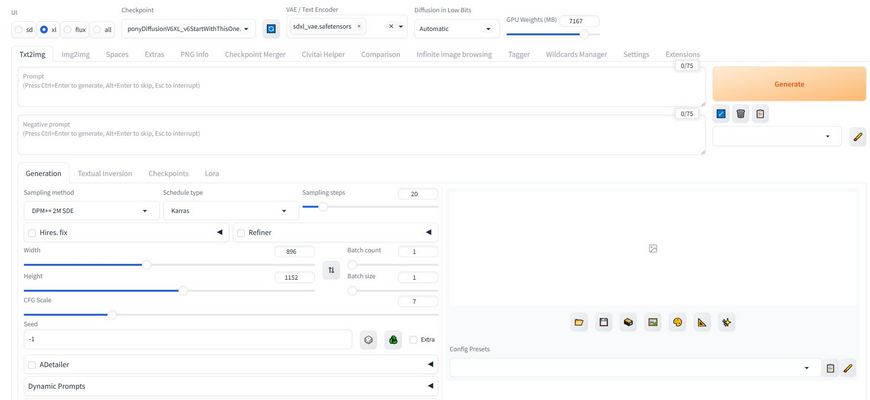The width and height of the screenshot is (870, 400).
Task: Randomize the seed with the dice icon
Action: 368,340
